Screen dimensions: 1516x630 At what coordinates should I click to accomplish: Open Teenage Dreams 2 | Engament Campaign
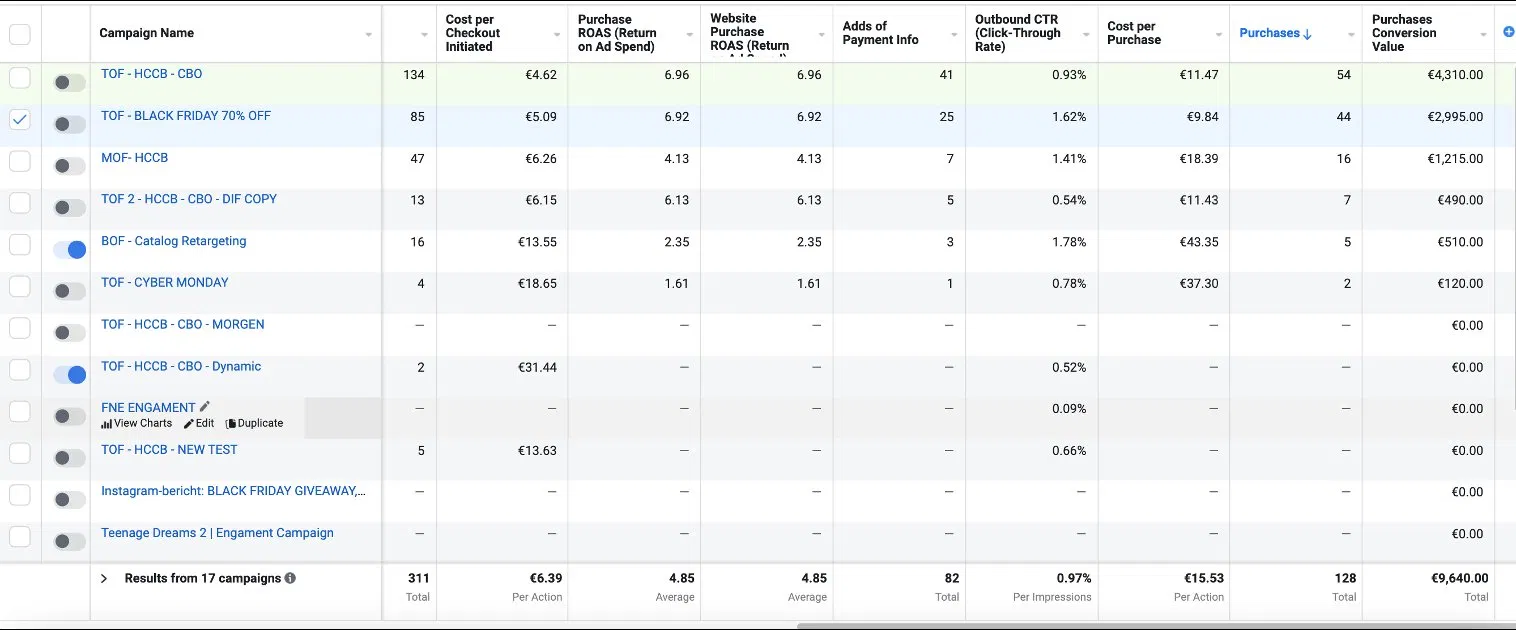coord(217,533)
